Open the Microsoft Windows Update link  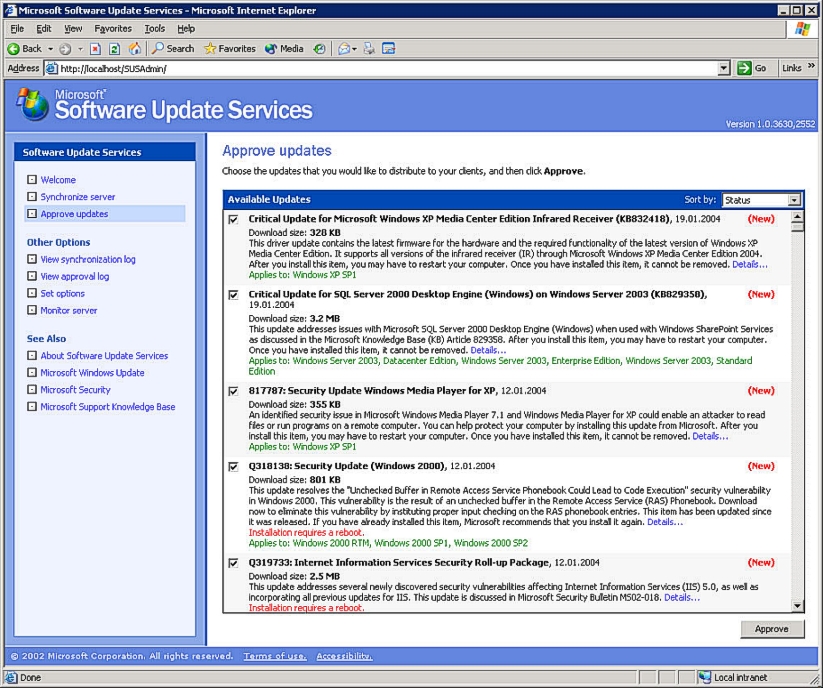(92, 373)
